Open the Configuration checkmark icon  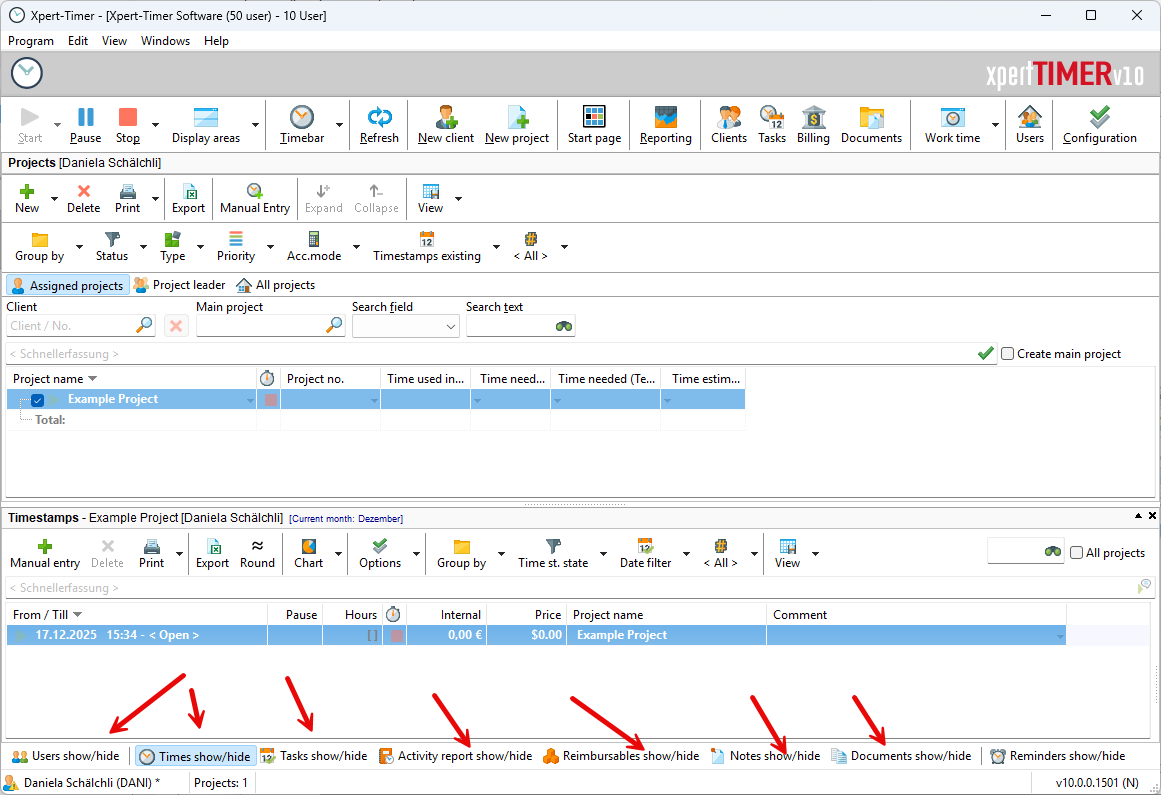click(x=1099, y=118)
